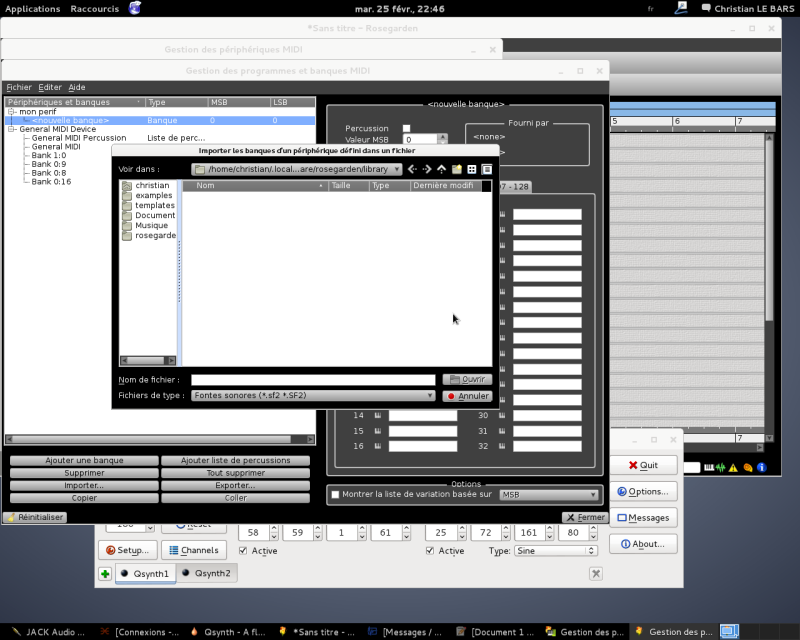This screenshot has width=800, height=640.
Task: Click the Annuler button
Action: pyautogui.click(x=467, y=396)
